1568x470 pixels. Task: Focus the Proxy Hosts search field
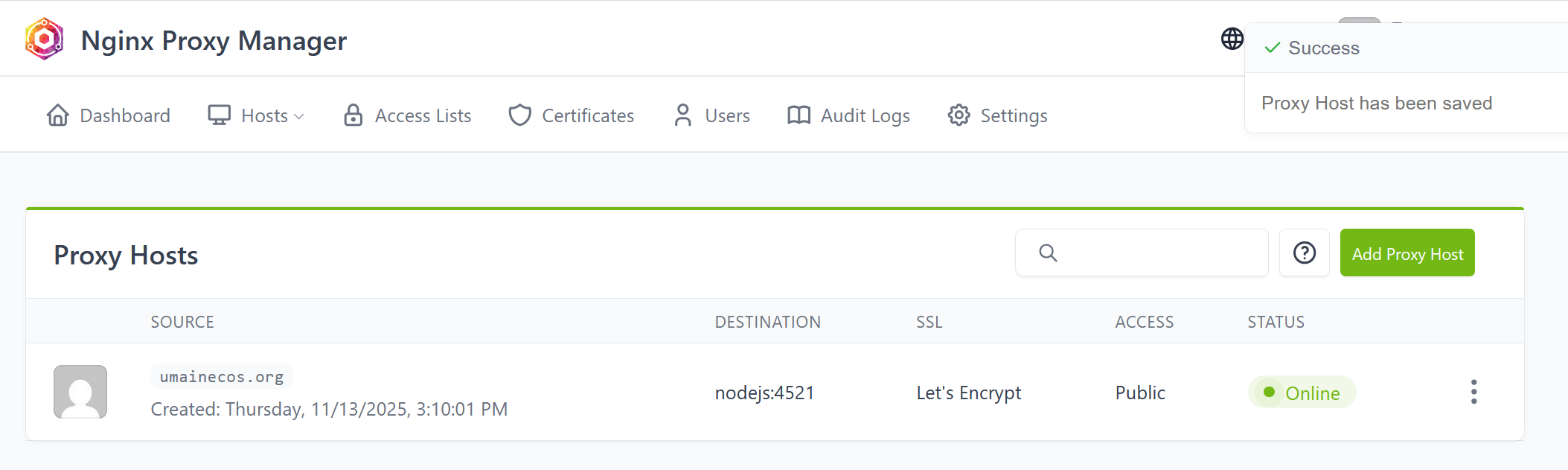[1142, 253]
